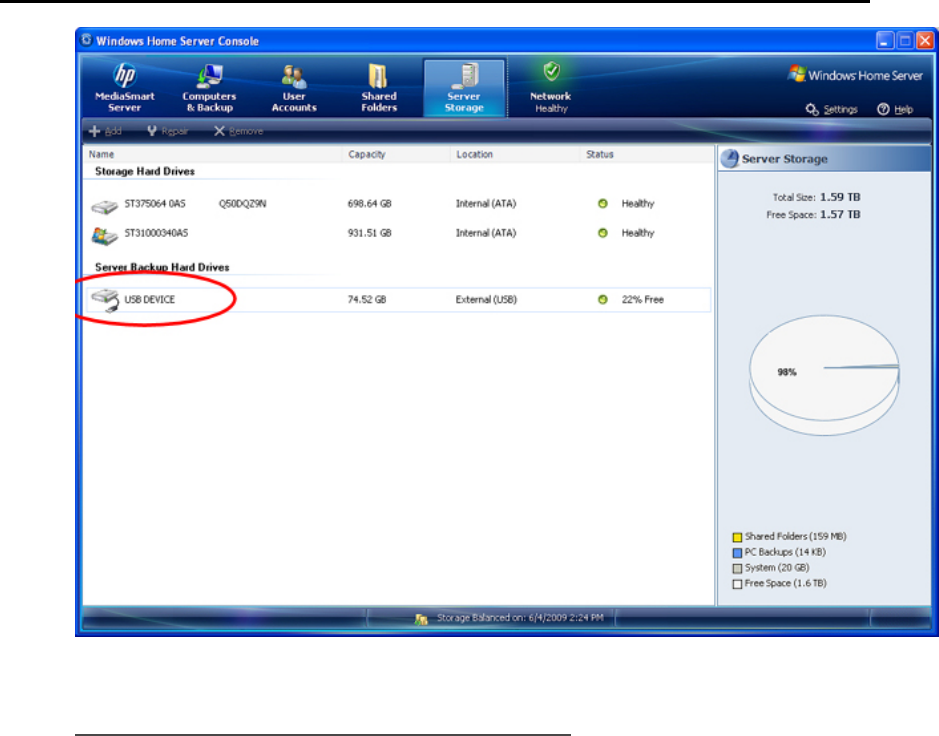This screenshot has height=736, width=939.
Task: Click the plus icon for Add
Action: 94,131
